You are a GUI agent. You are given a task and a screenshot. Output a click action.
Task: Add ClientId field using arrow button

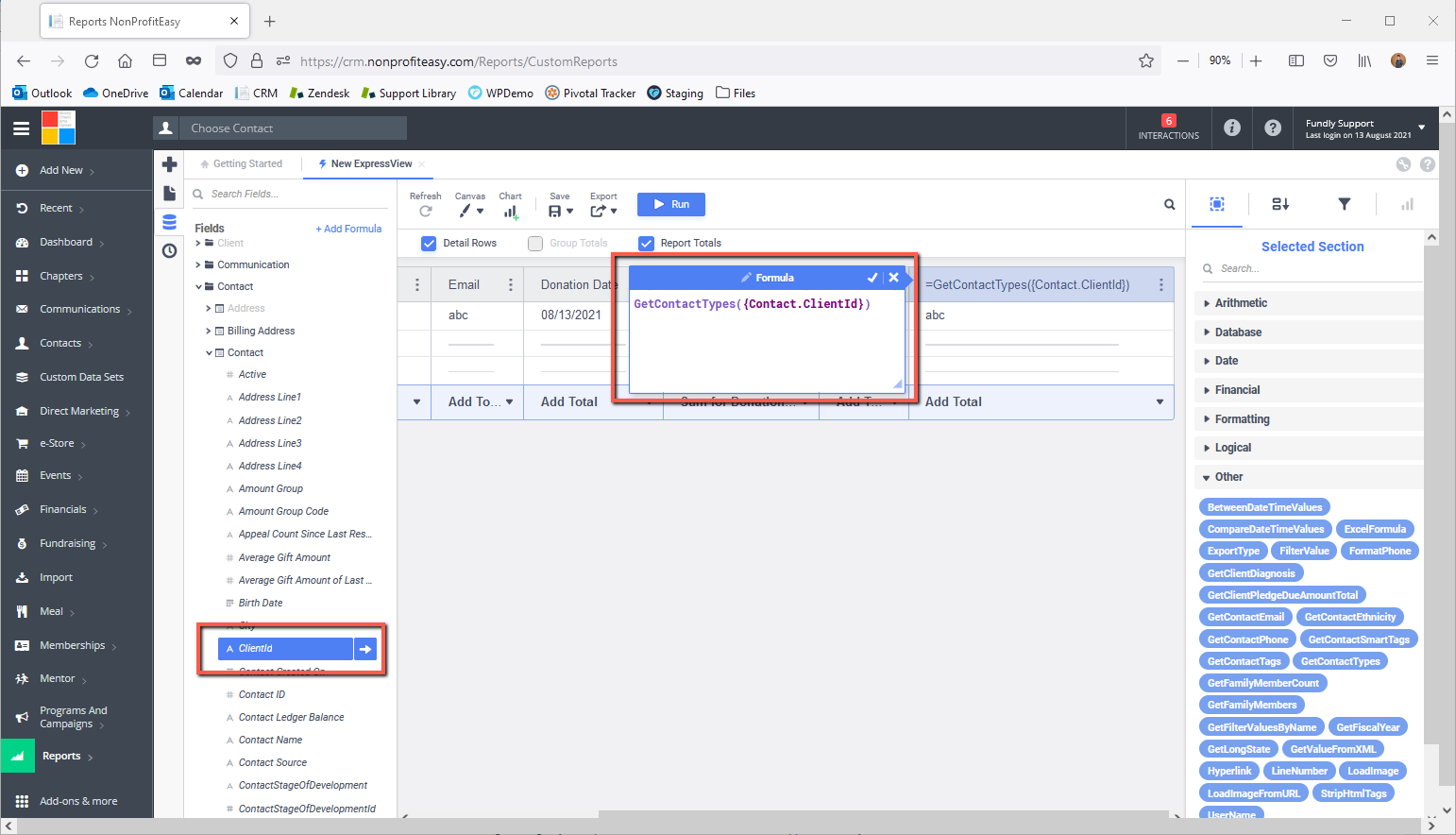[x=365, y=649]
